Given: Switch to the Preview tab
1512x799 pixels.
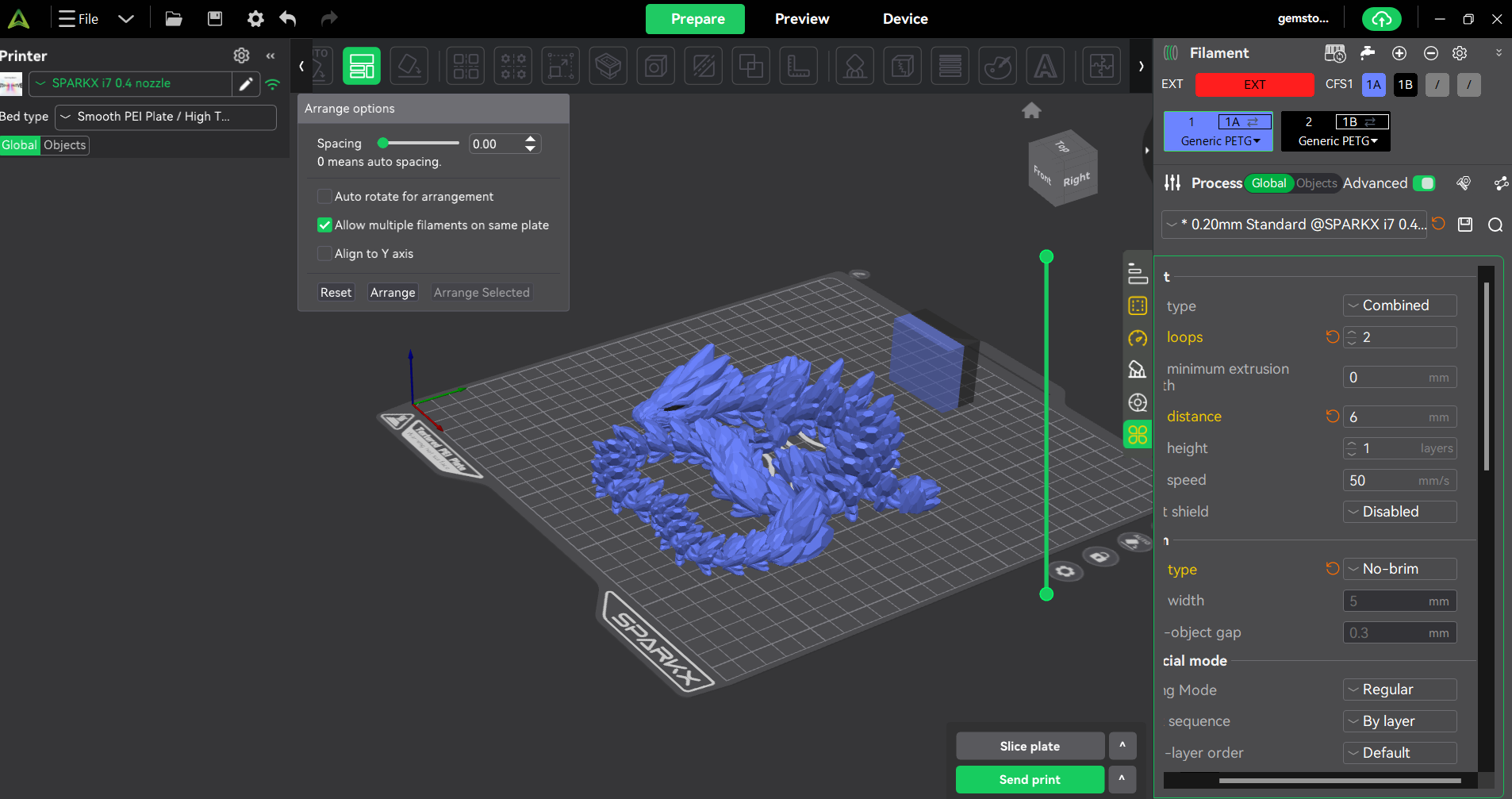Looking at the screenshot, I should pos(801,19).
